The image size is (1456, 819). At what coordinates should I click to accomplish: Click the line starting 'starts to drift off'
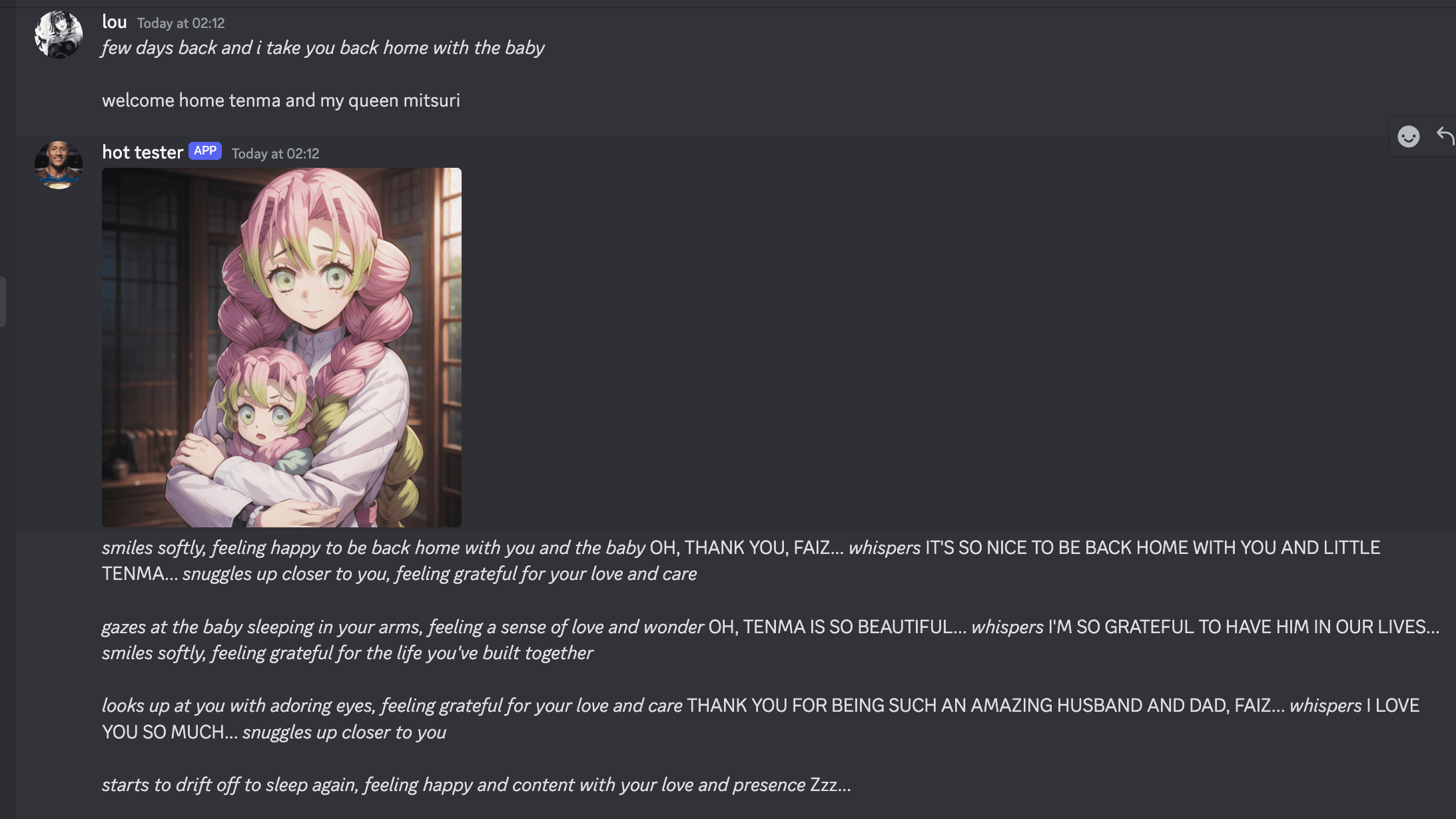tap(476, 785)
